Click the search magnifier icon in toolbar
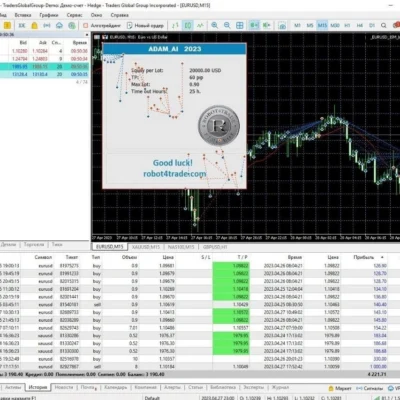The width and height of the screenshot is (400, 400). pyautogui.click(x=384, y=25)
